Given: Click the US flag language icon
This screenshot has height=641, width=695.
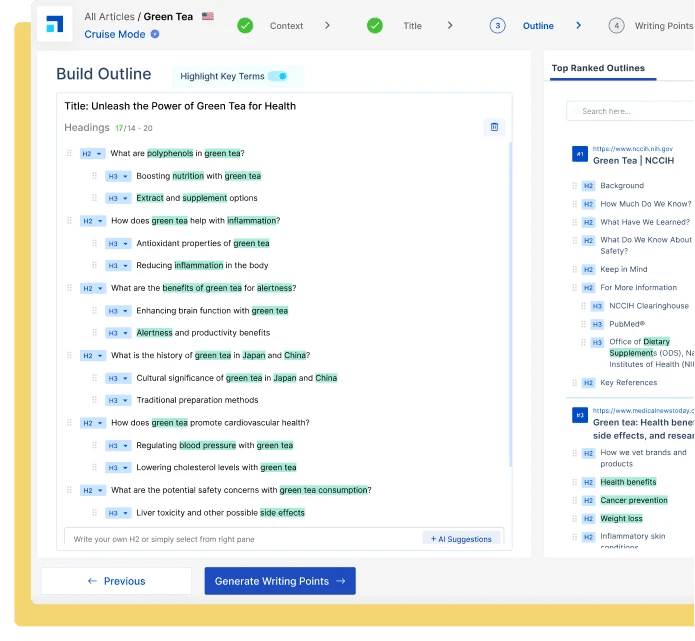Looking at the screenshot, I should 208,16.
